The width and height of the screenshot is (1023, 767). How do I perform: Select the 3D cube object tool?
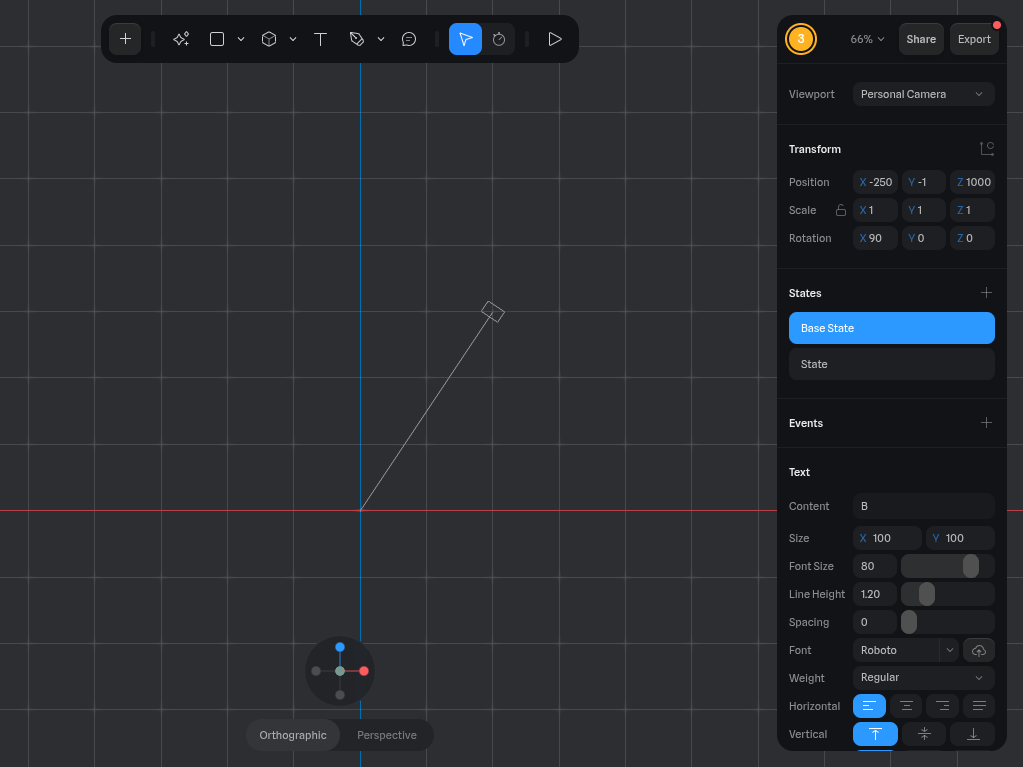point(269,39)
